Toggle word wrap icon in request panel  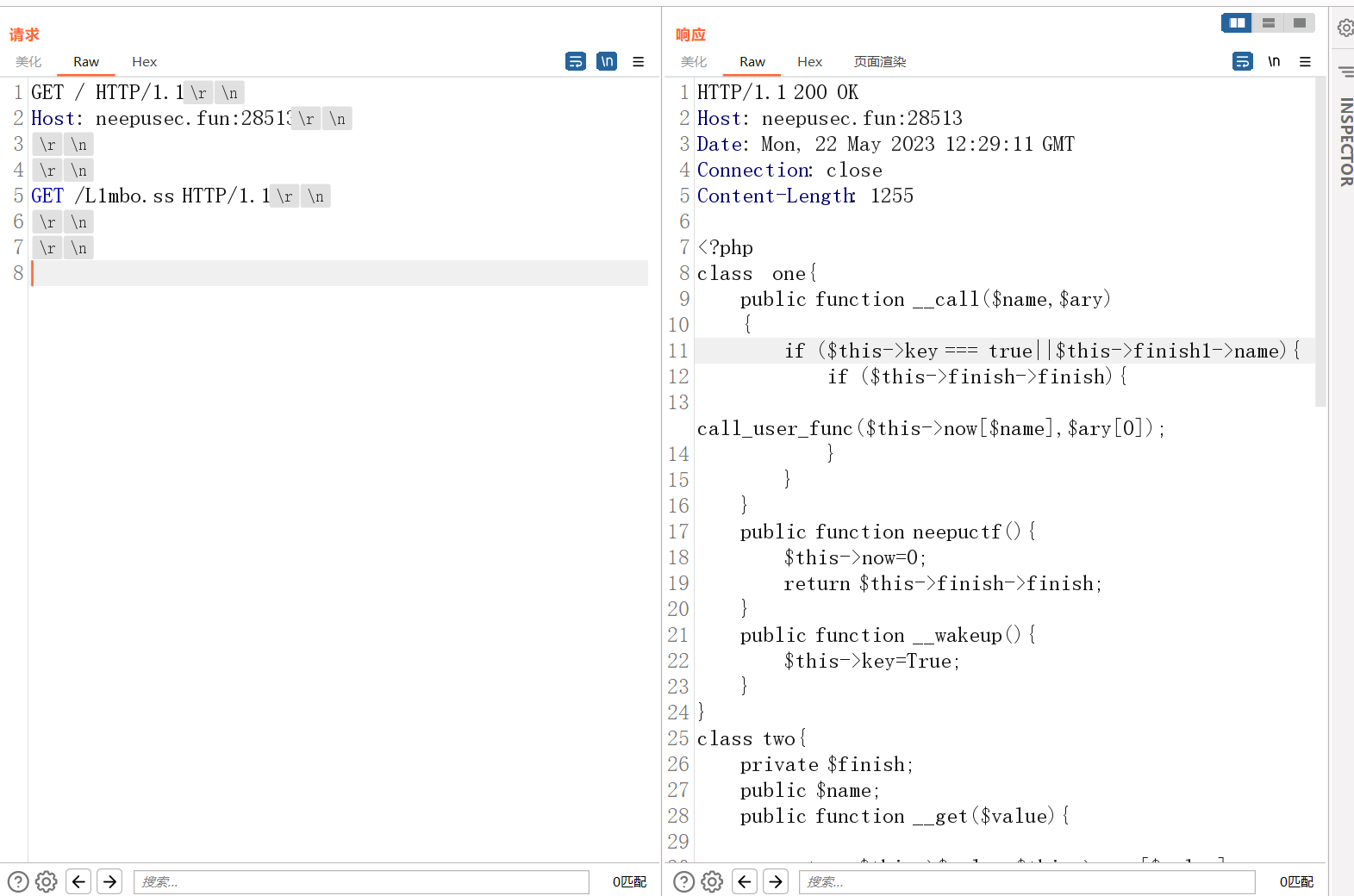click(x=576, y=61)
